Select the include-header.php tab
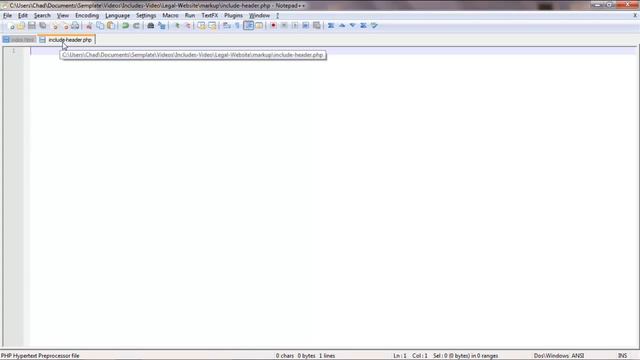Screen dimensions: 640x360 click(x=67, y=40)
